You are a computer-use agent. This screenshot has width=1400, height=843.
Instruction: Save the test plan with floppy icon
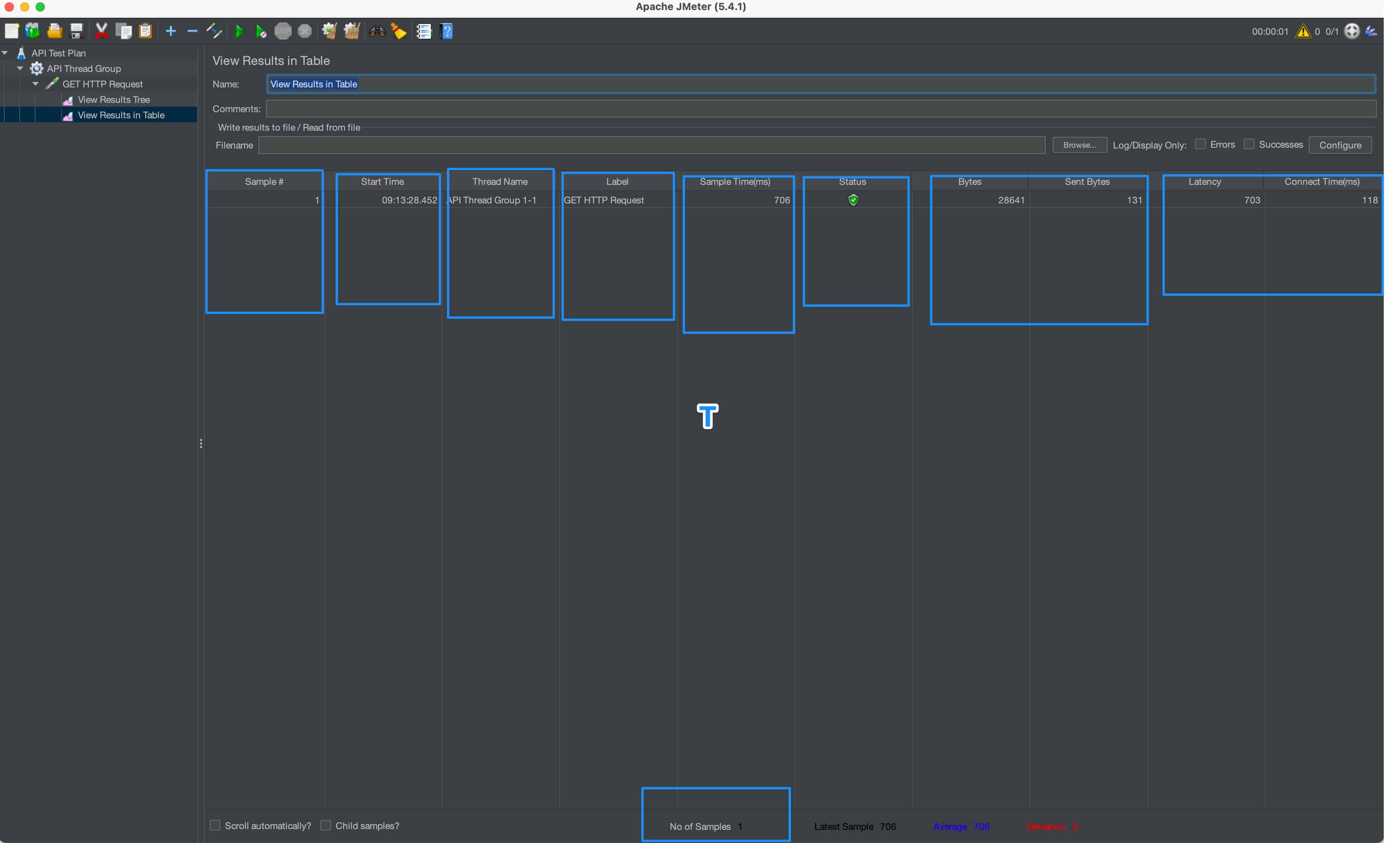coord(77,31)
